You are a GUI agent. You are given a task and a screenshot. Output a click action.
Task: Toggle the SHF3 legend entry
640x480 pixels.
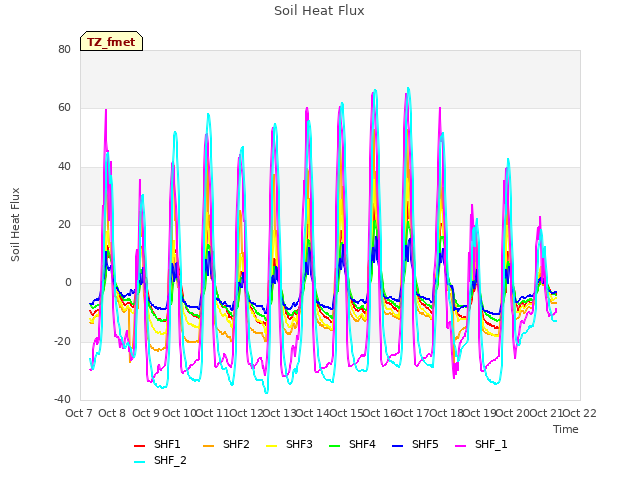(x=289, y=444)
